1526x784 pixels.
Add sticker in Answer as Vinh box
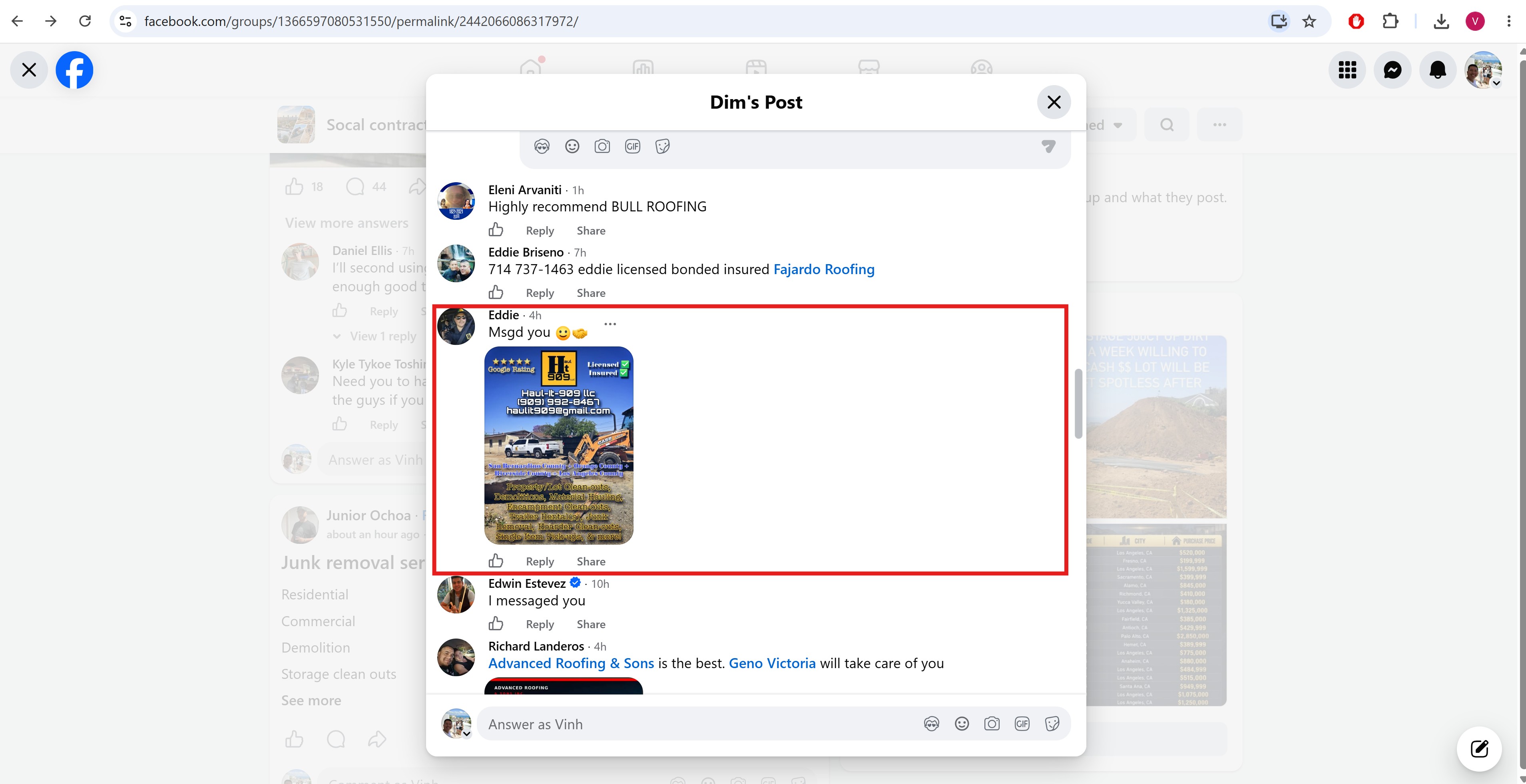tap(1053, 724)
